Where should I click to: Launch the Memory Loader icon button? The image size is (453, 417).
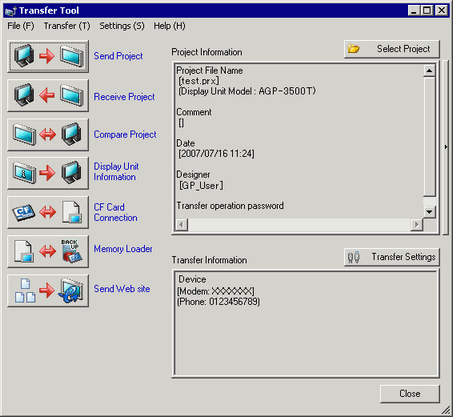tap(48, 251)
